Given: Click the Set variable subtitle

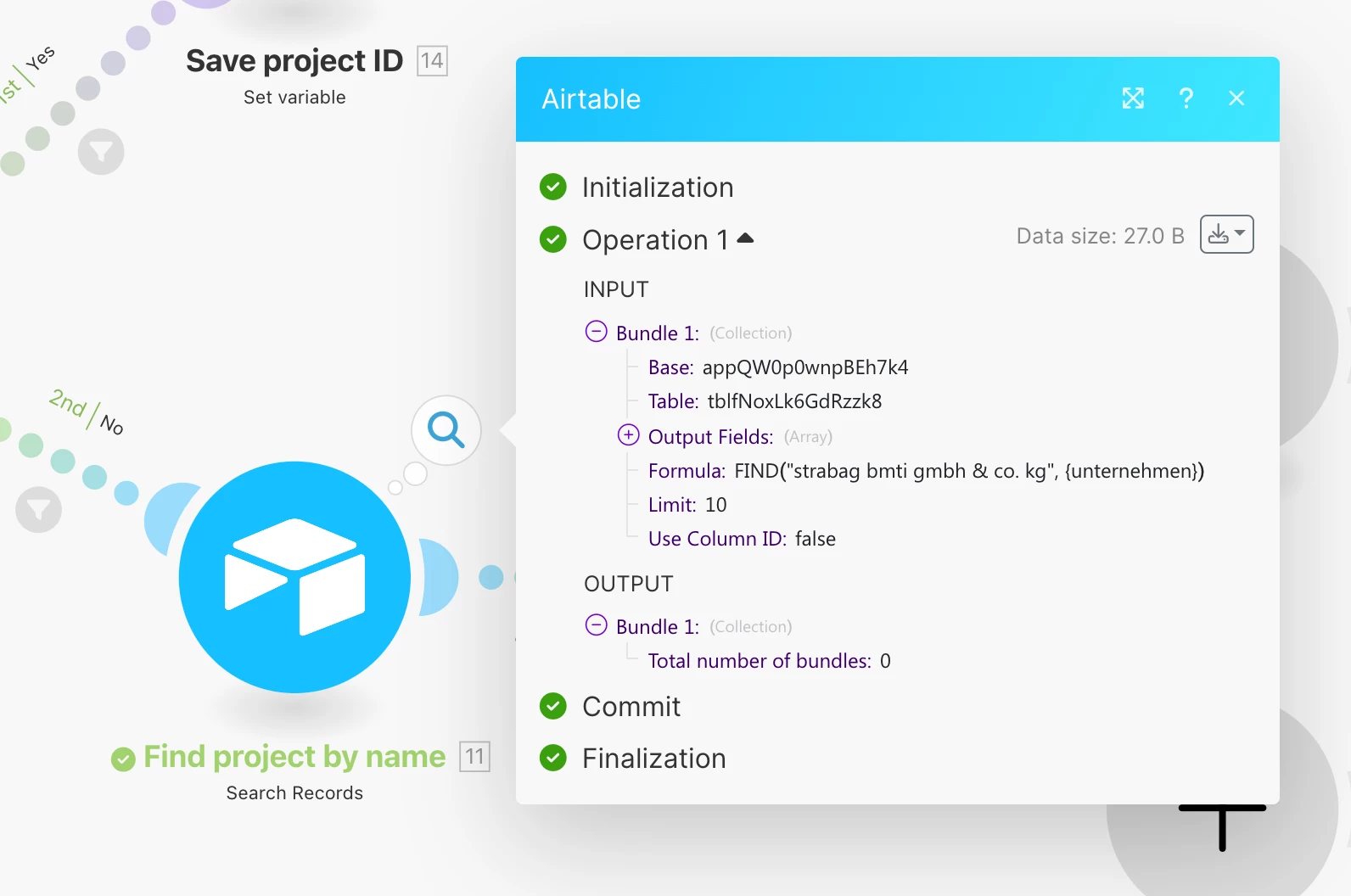Looking at the screenshot, I should 294,98.
